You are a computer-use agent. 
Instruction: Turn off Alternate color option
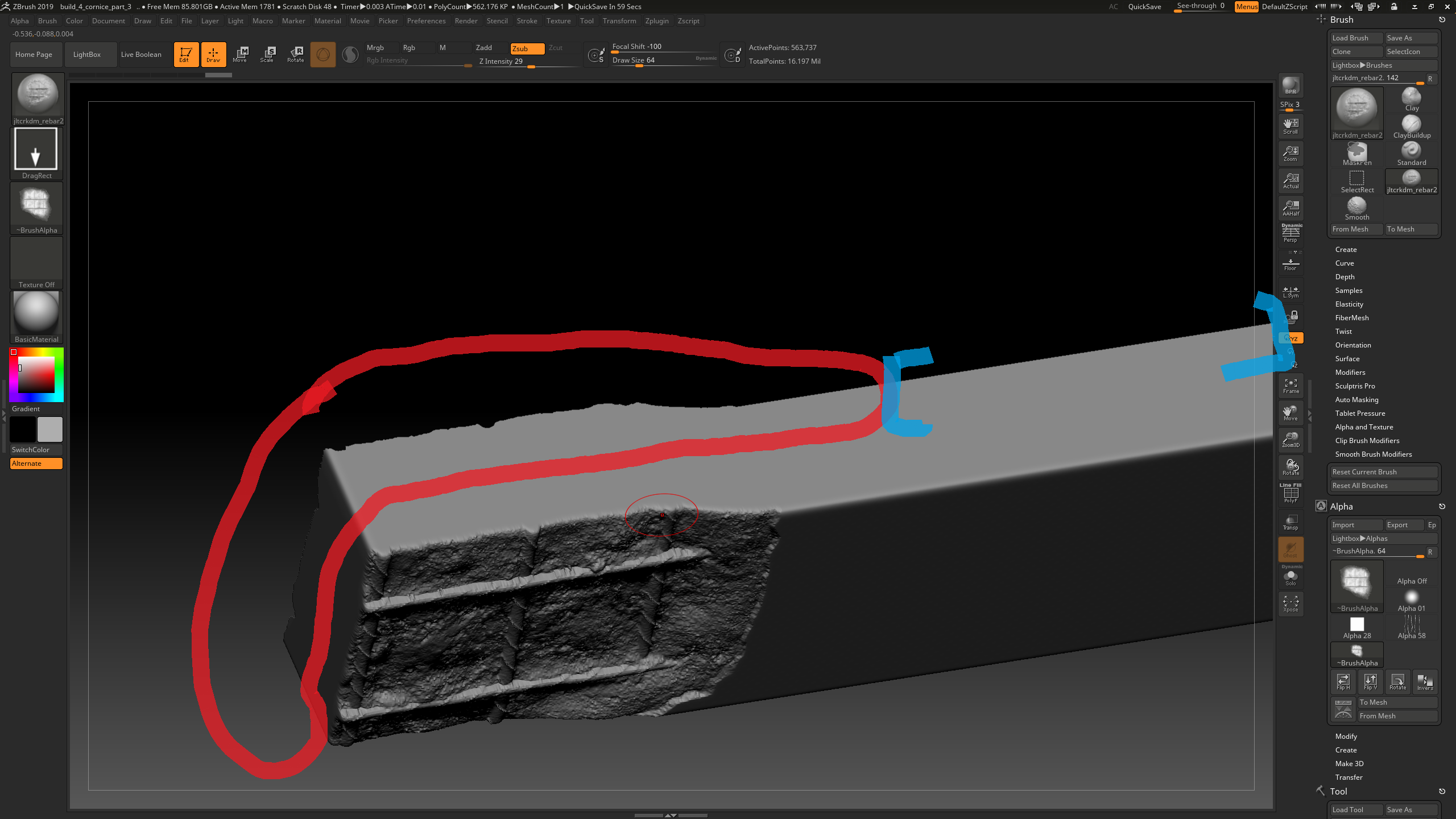[x=36, y=464]
